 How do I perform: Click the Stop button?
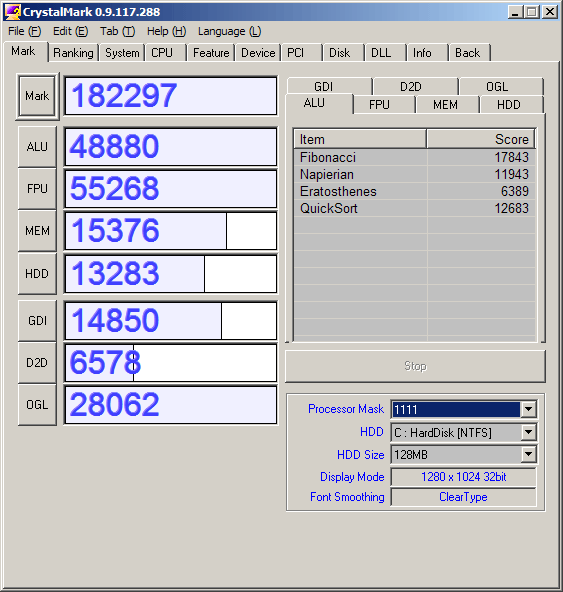[x=415, y=366]
